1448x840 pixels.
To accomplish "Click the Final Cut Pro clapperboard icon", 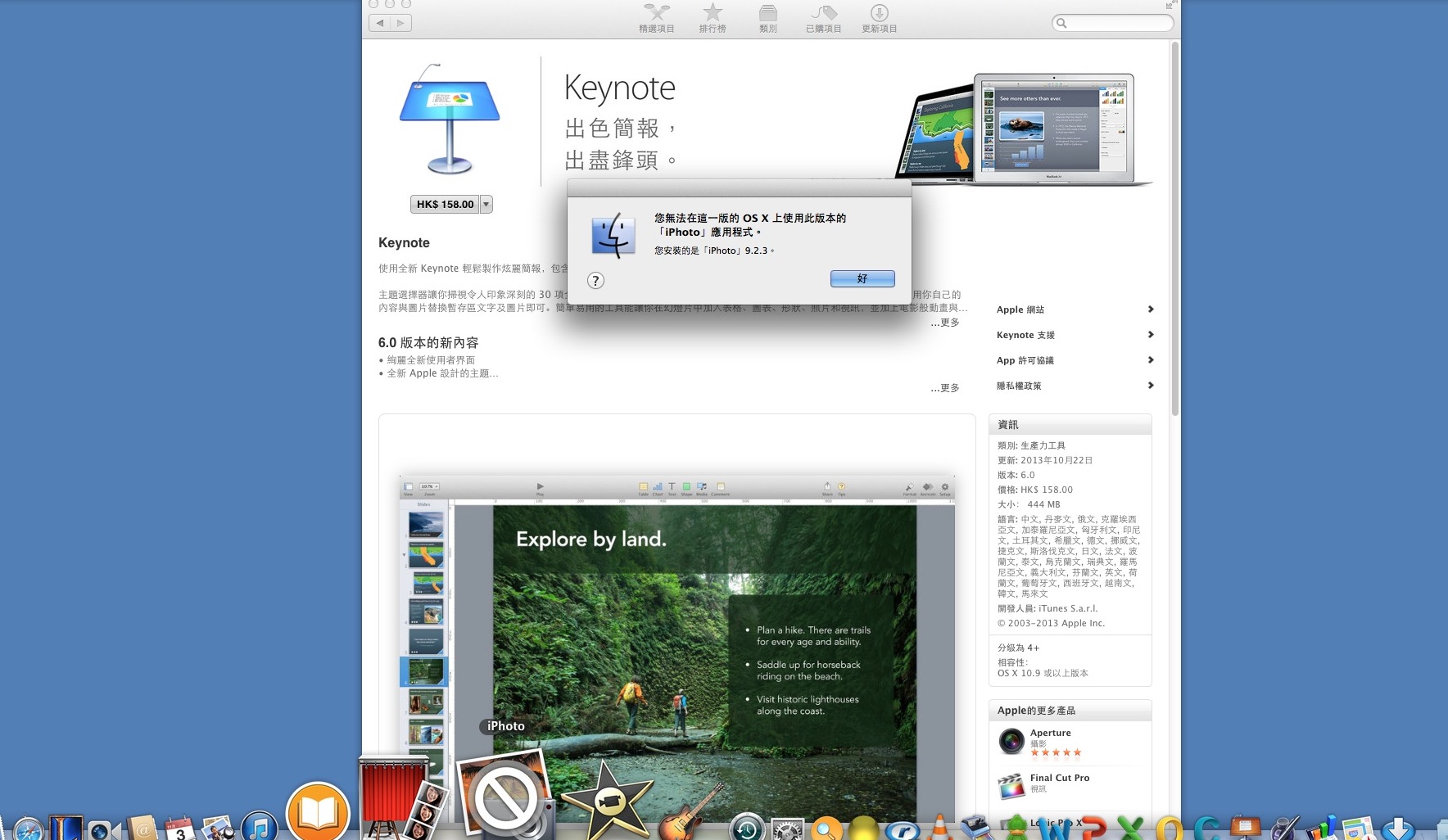I will (x=1011, y=786).
